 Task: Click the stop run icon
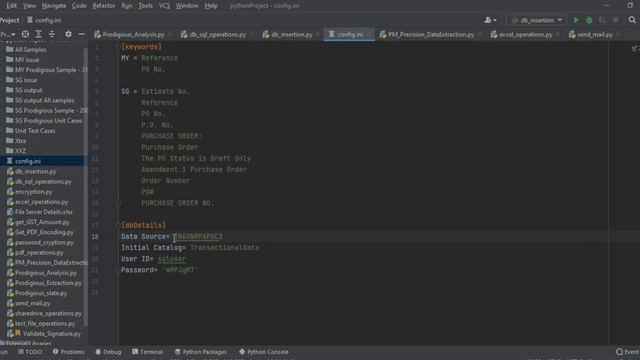tap(616, 20)
